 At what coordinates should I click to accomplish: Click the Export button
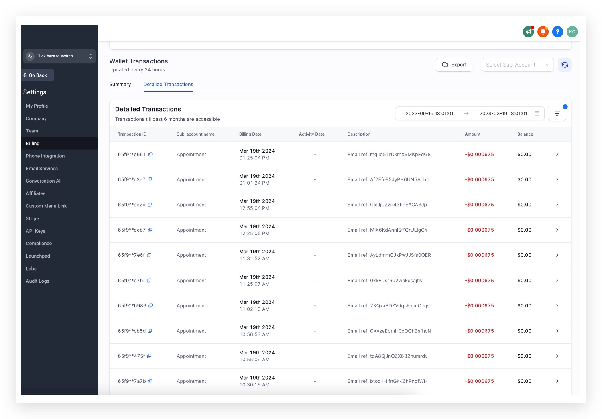point(454,65)
